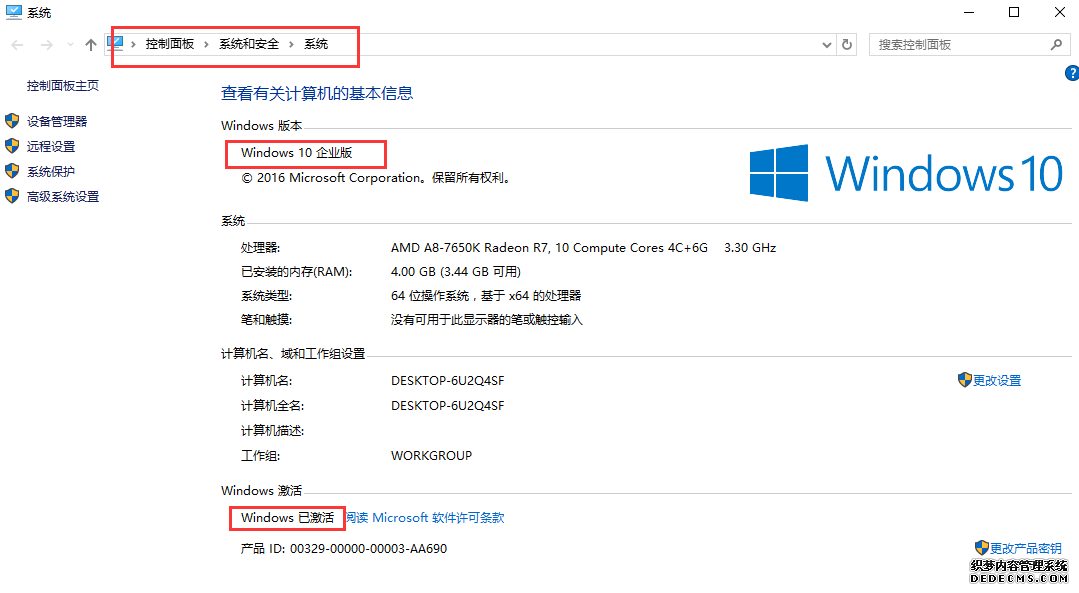Close the 系统 window
Viewport: 1079px width, 593px height.
tap(1060, 12)
